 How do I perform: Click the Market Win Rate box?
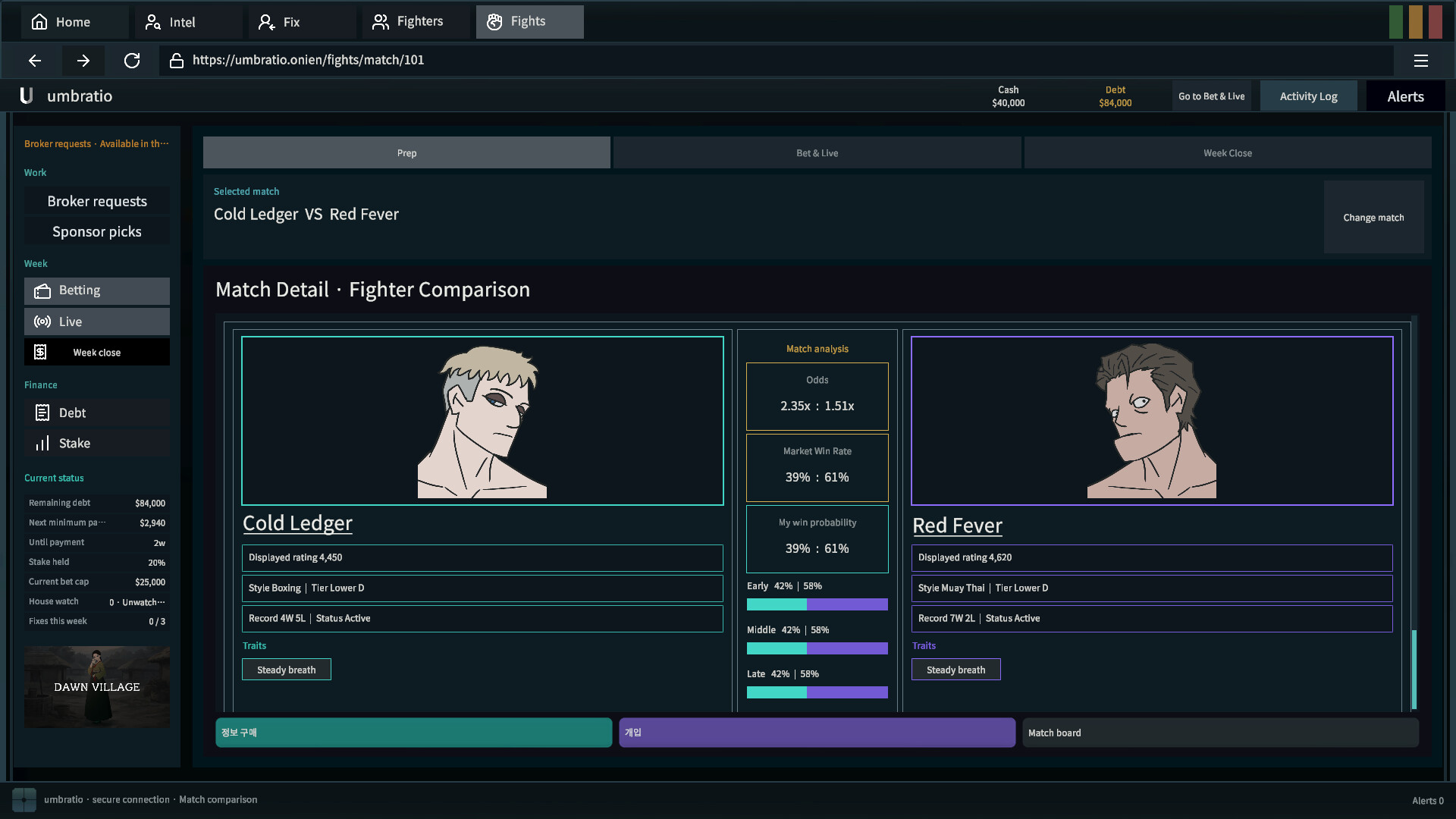[817, 468]
